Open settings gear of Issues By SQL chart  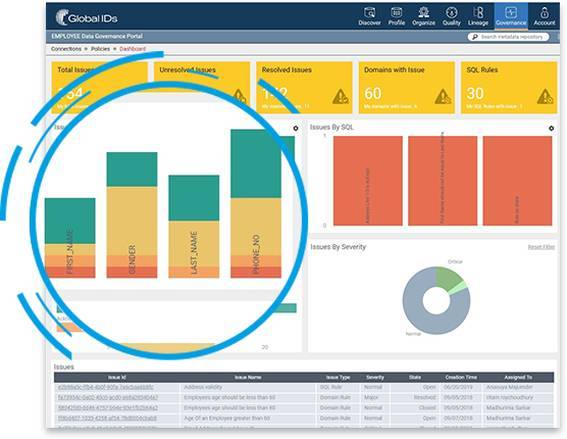click(x=551, y=128)
